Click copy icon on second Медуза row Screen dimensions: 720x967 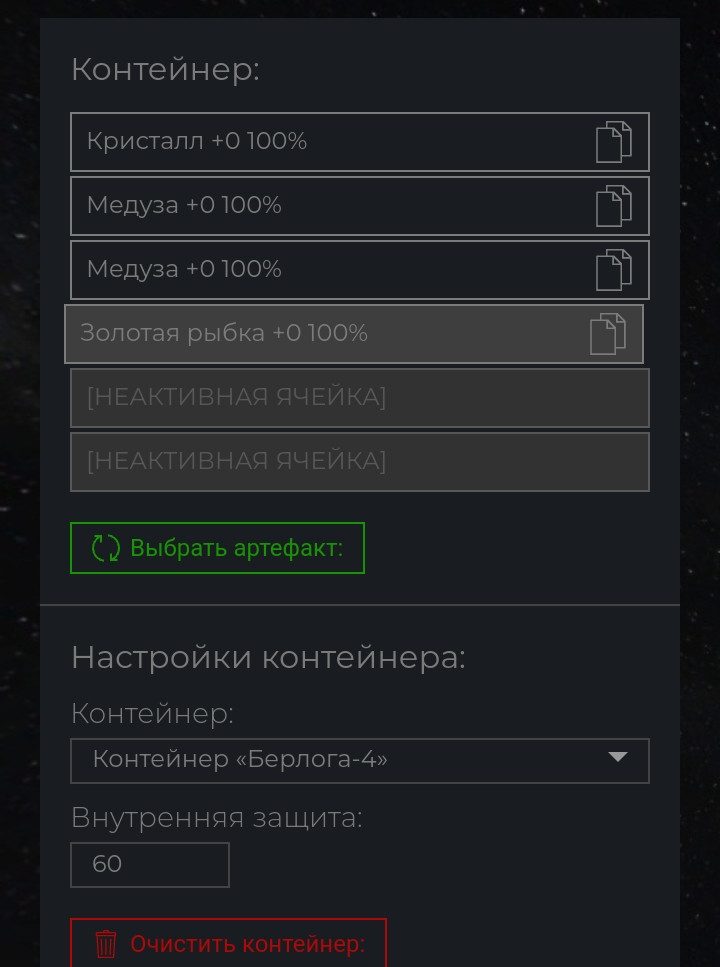pos(613,270)
